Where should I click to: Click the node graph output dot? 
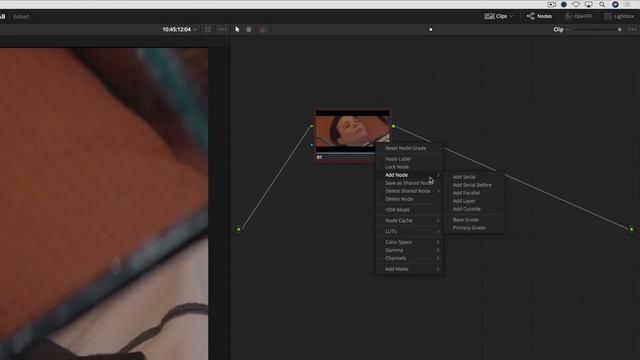coord(631,229)
